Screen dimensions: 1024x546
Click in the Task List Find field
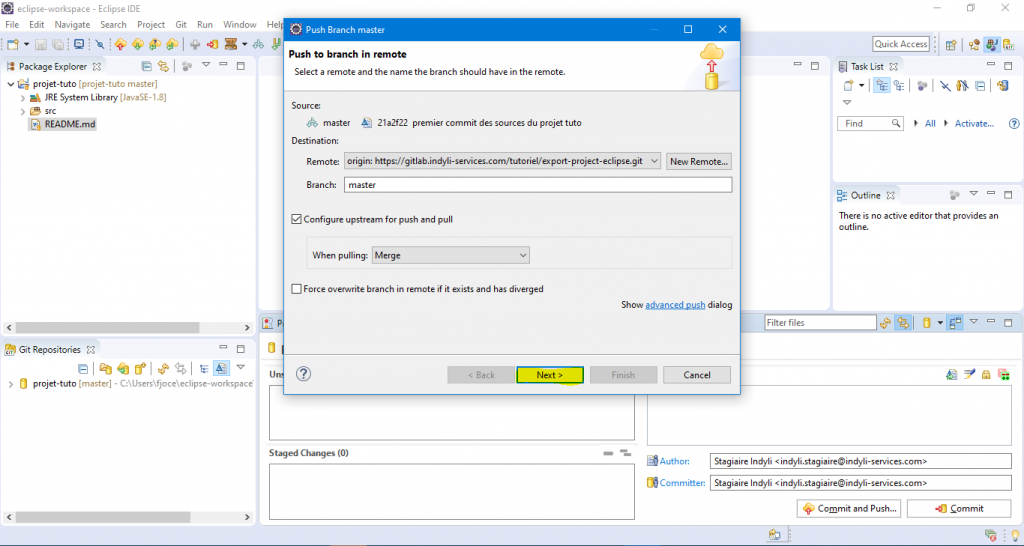coord(871,123)
